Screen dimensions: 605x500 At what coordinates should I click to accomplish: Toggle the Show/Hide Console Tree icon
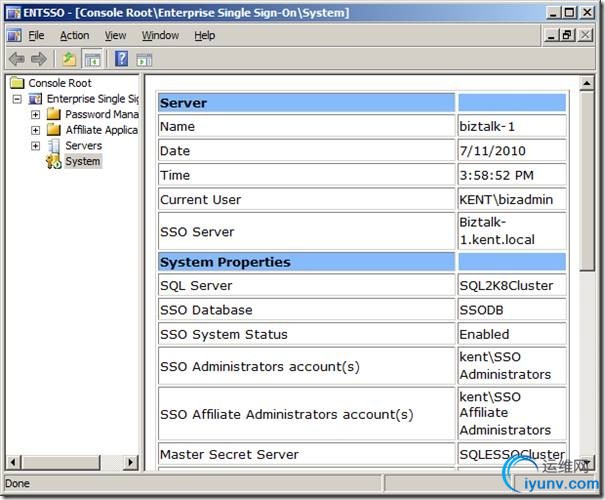(x=92, y=59)
